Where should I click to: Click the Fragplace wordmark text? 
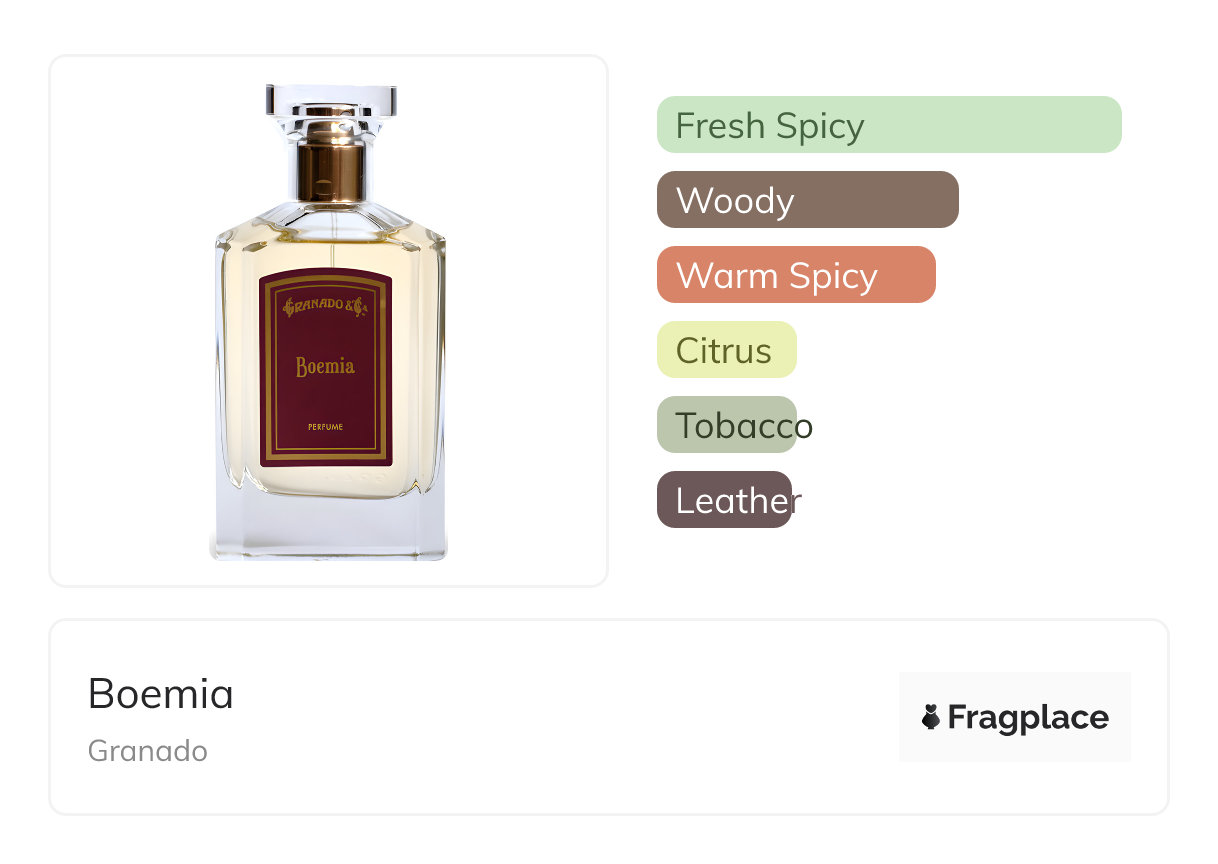tap(1028, 718)
